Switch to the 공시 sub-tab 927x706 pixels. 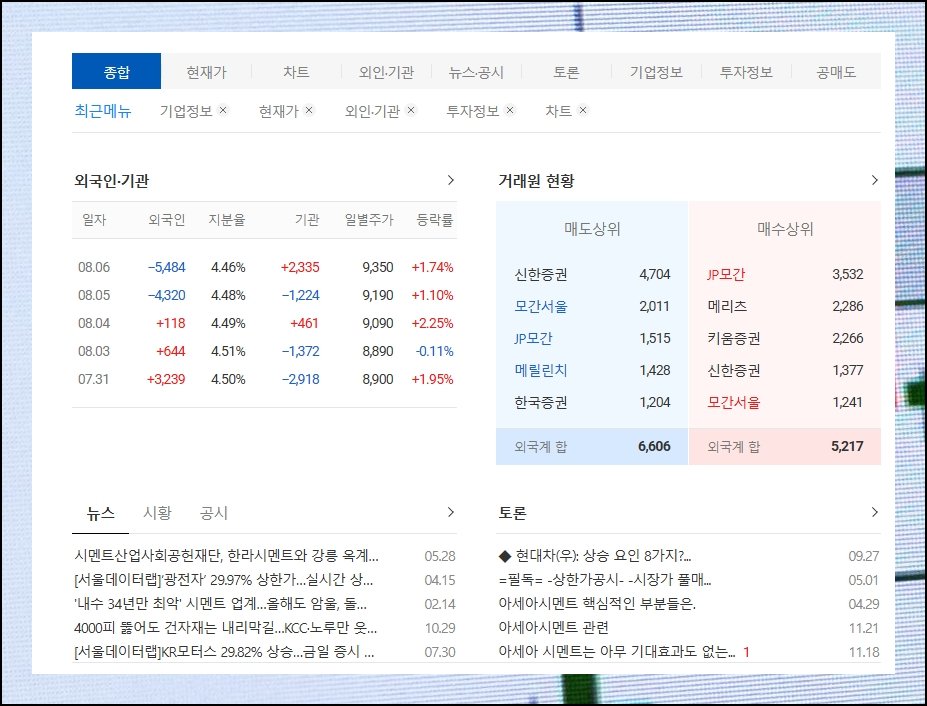click(x=214, y=513)
